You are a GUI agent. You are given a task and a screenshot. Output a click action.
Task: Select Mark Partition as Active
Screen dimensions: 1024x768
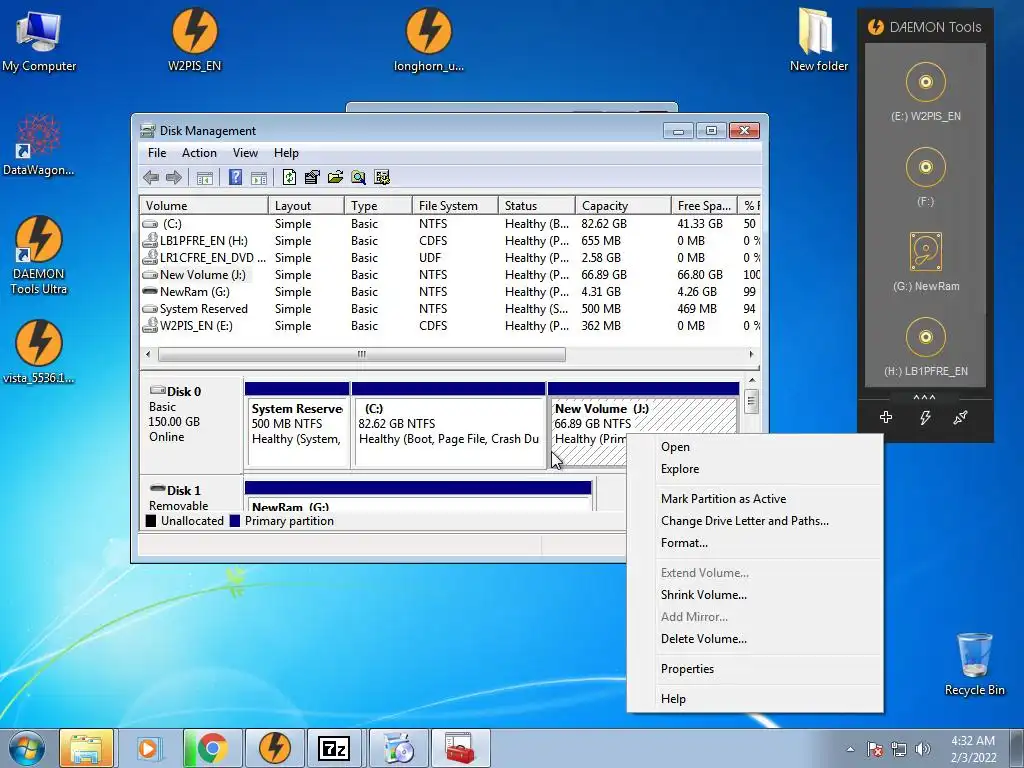pyautogui.click(x=755, y=499)
